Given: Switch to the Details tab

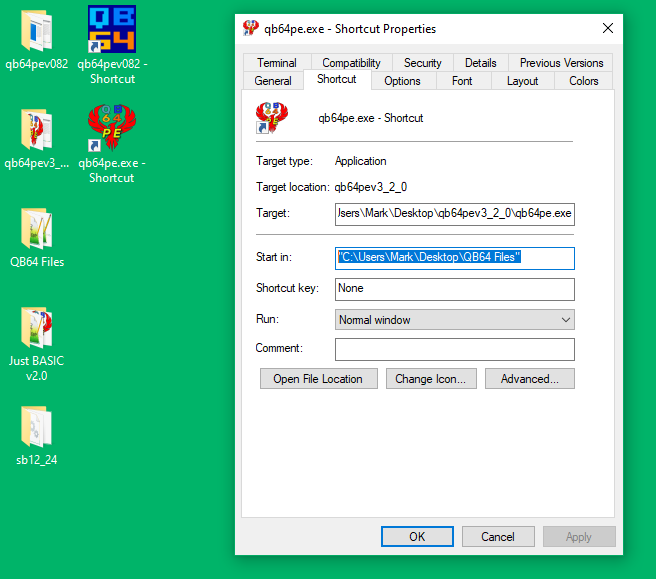Looking at the screenshot, I should click(481, 63).
